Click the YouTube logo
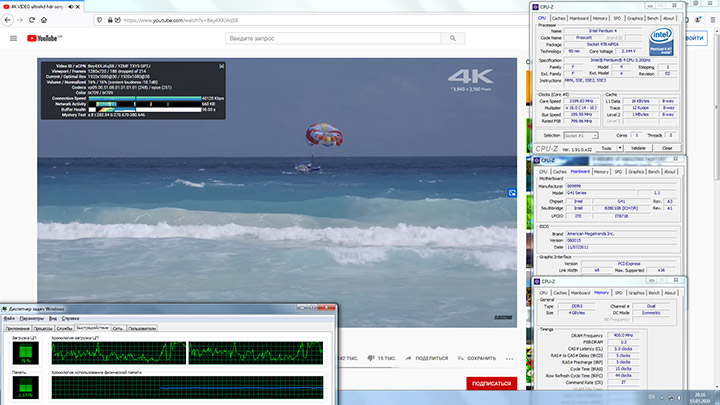This screenshot has height=405, width=720. pos(44,39)
